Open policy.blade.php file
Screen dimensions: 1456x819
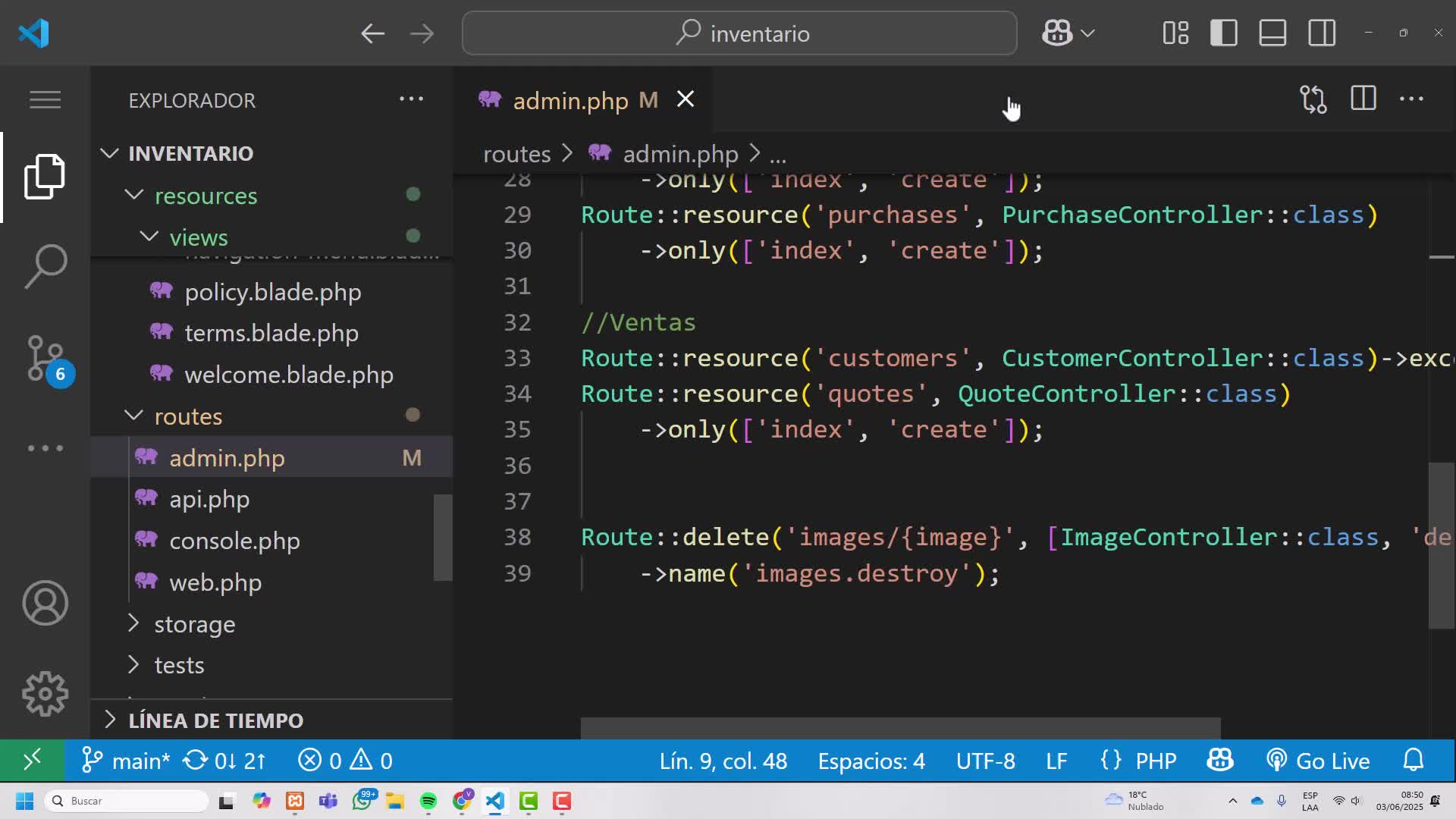point(271,292)
